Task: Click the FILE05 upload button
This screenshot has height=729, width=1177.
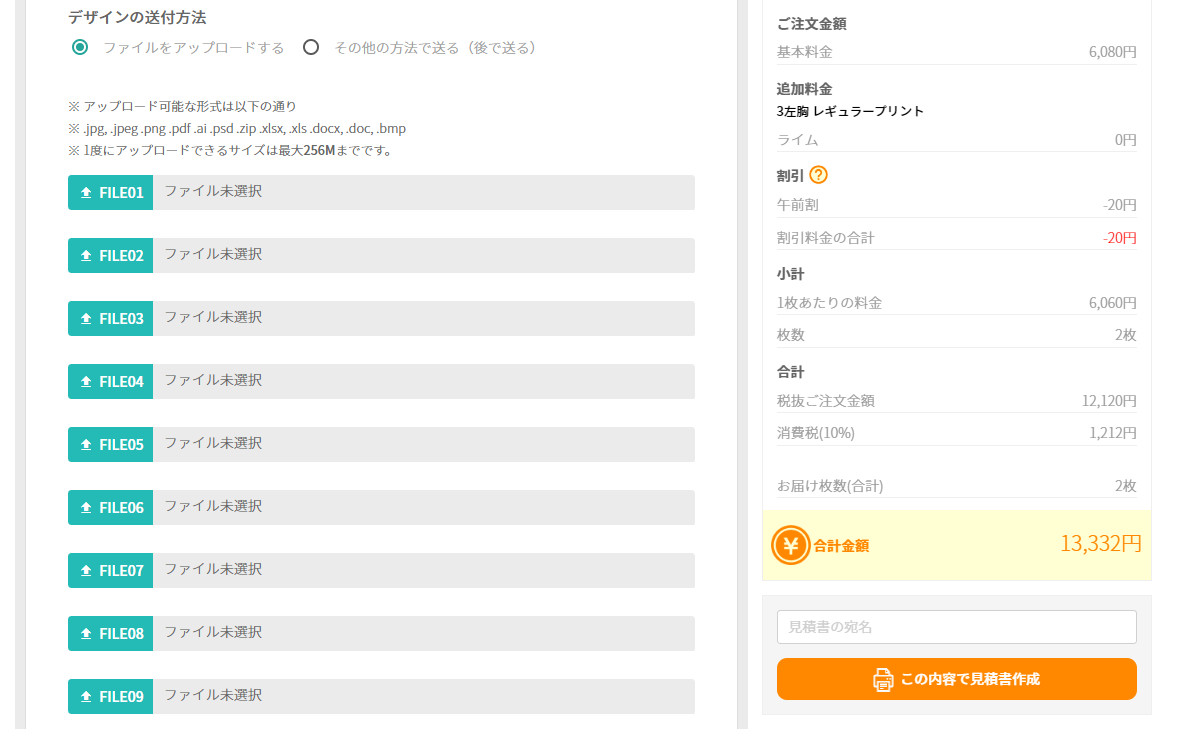Action: [111, 445]
